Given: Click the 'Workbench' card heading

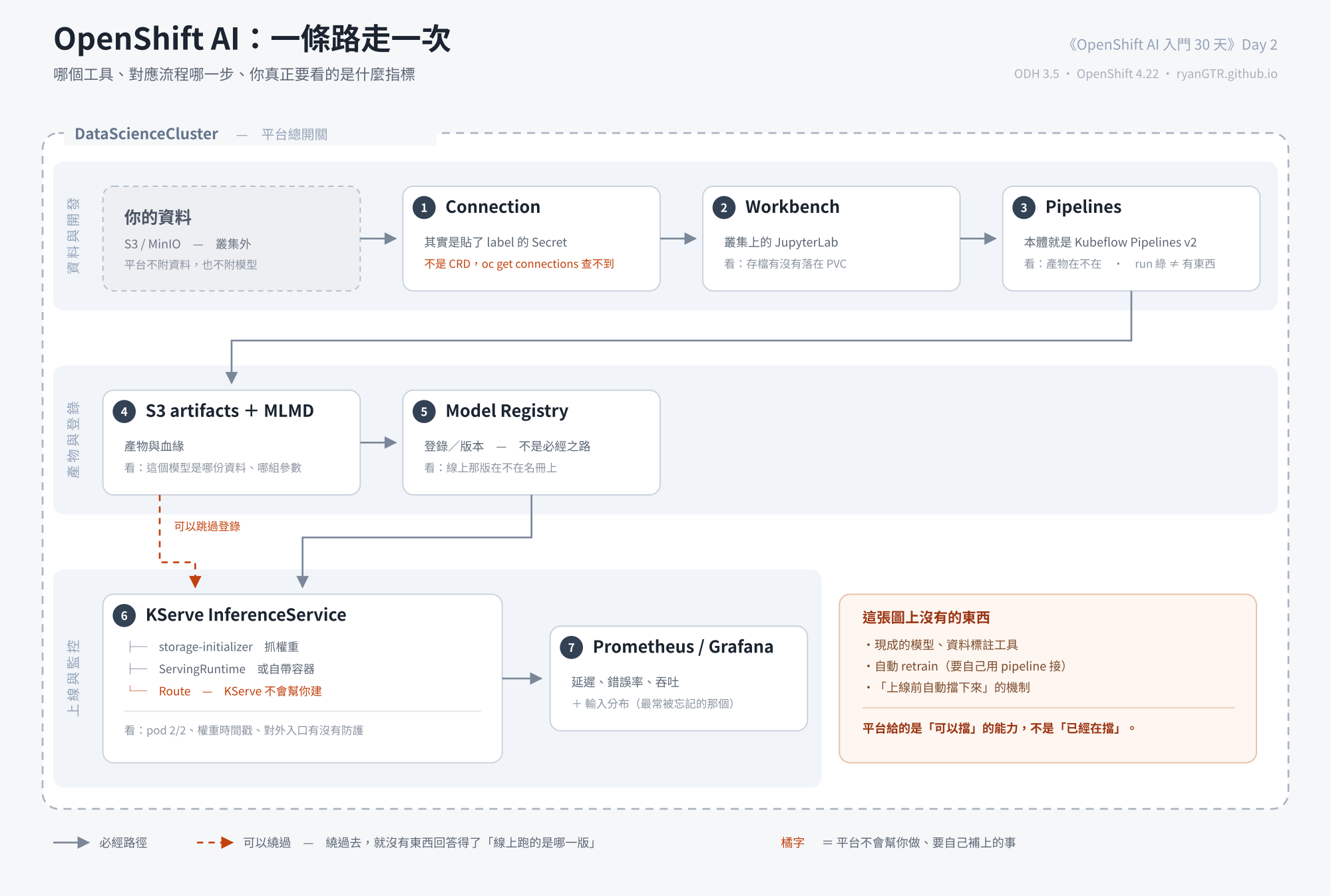Looking at the screenshot, I should pos(792,207).
